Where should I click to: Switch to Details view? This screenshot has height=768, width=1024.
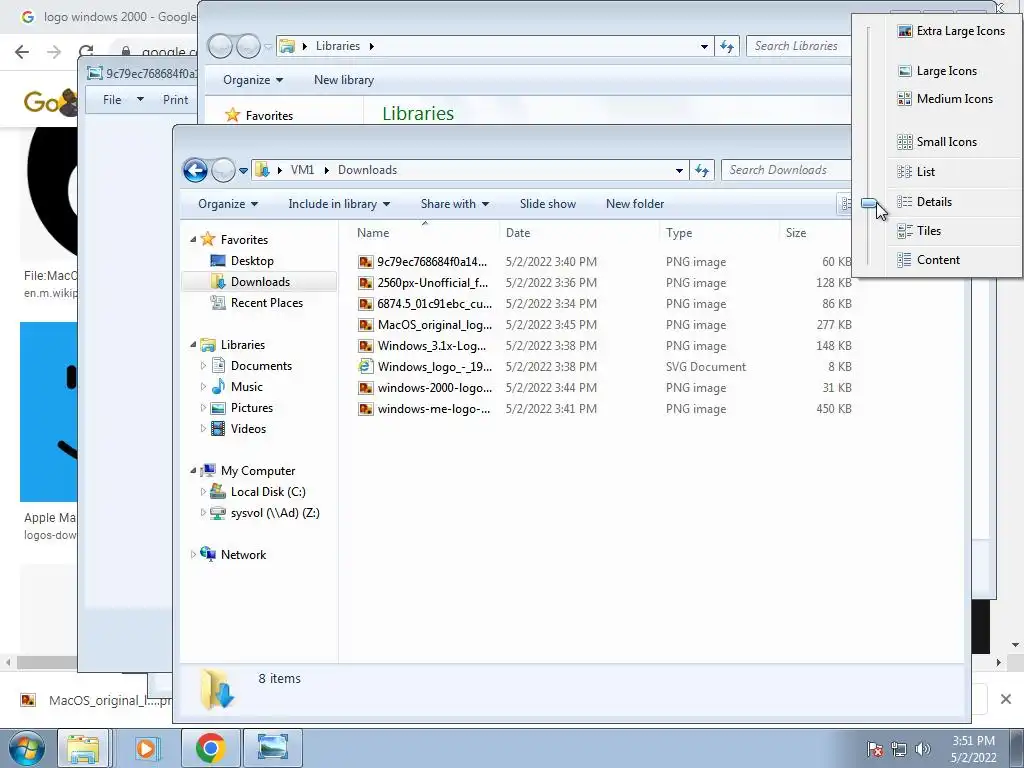[x=925, y=202]
